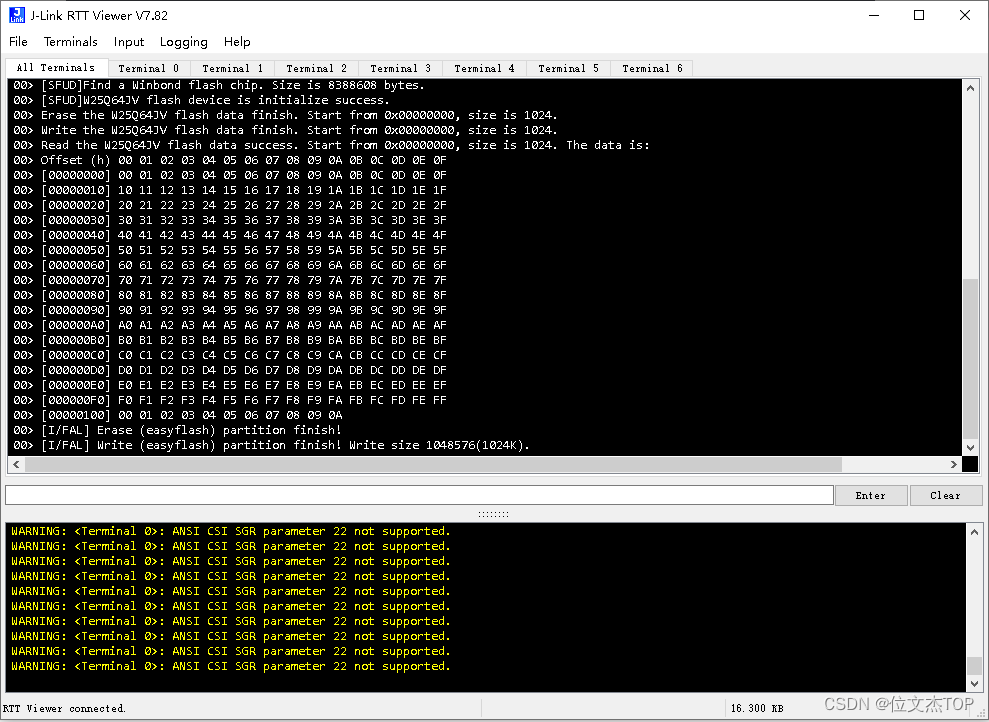
Task: Click the left arrow of horizontal scrollbar
Action: pos(15,463)
